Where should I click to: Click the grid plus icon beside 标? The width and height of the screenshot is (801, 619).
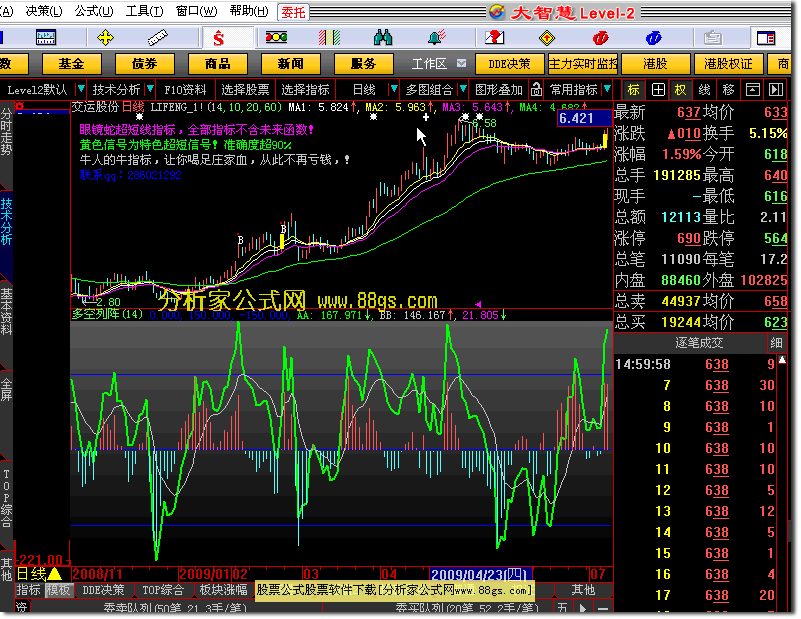click(x=658, y=90)
